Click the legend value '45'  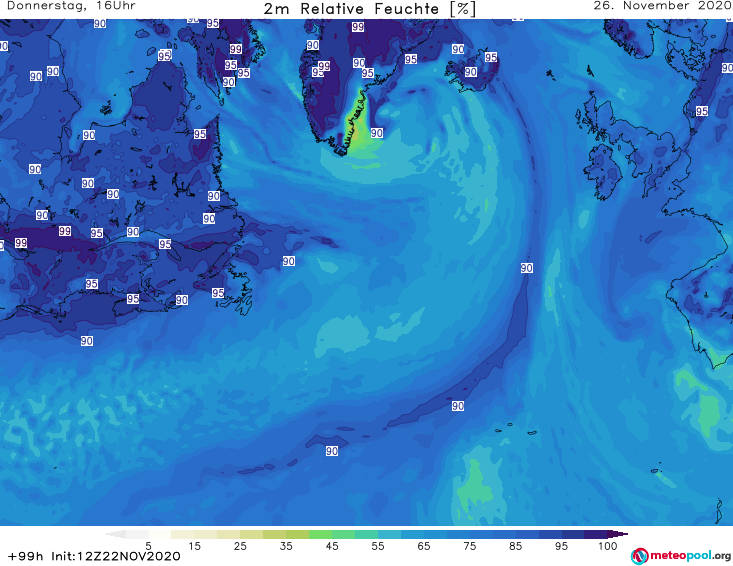(331, 545)
